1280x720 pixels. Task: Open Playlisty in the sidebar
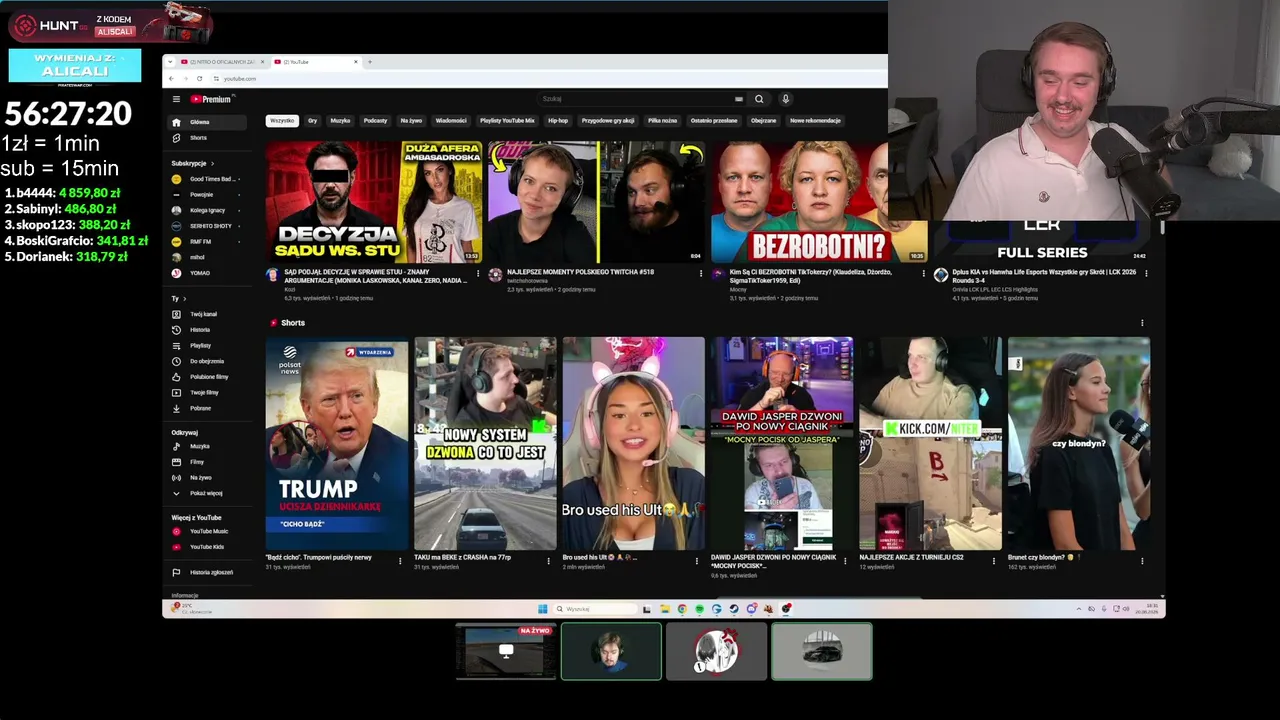205,345
